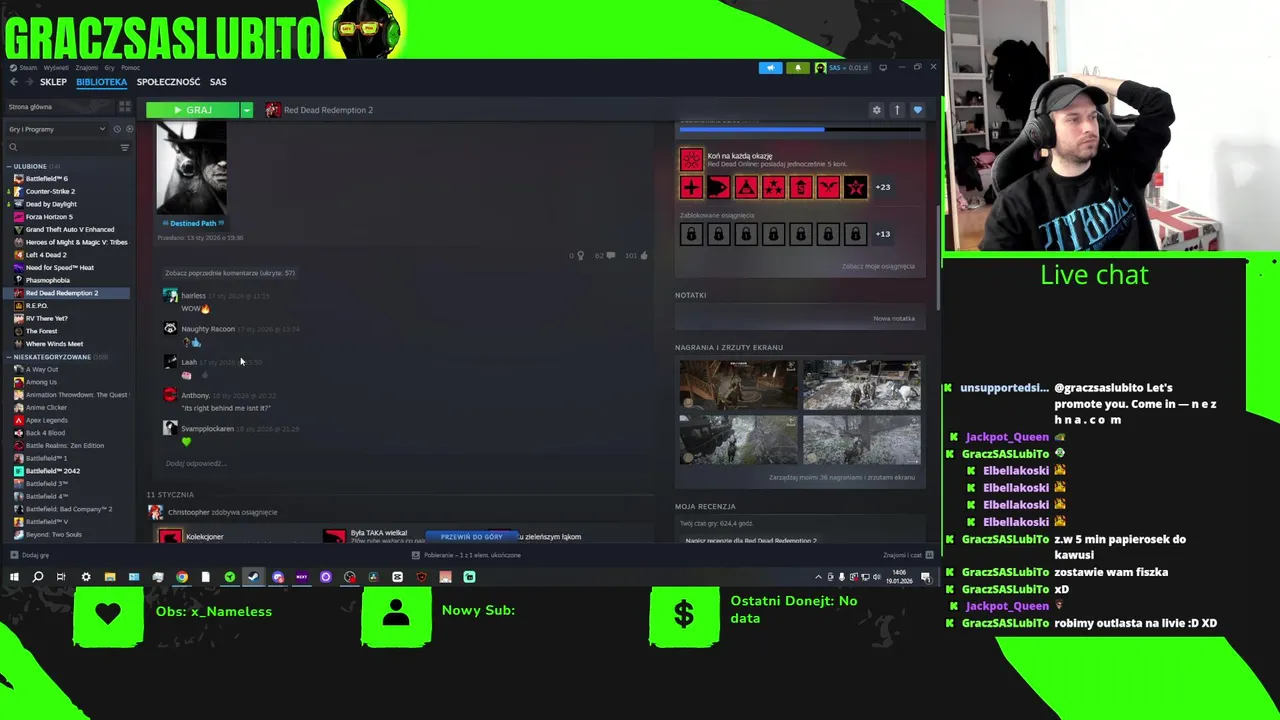The height and width of the screenshot is (720, 1280).
Task: Click the Steam taskbar icon
Action: point(253,577)
